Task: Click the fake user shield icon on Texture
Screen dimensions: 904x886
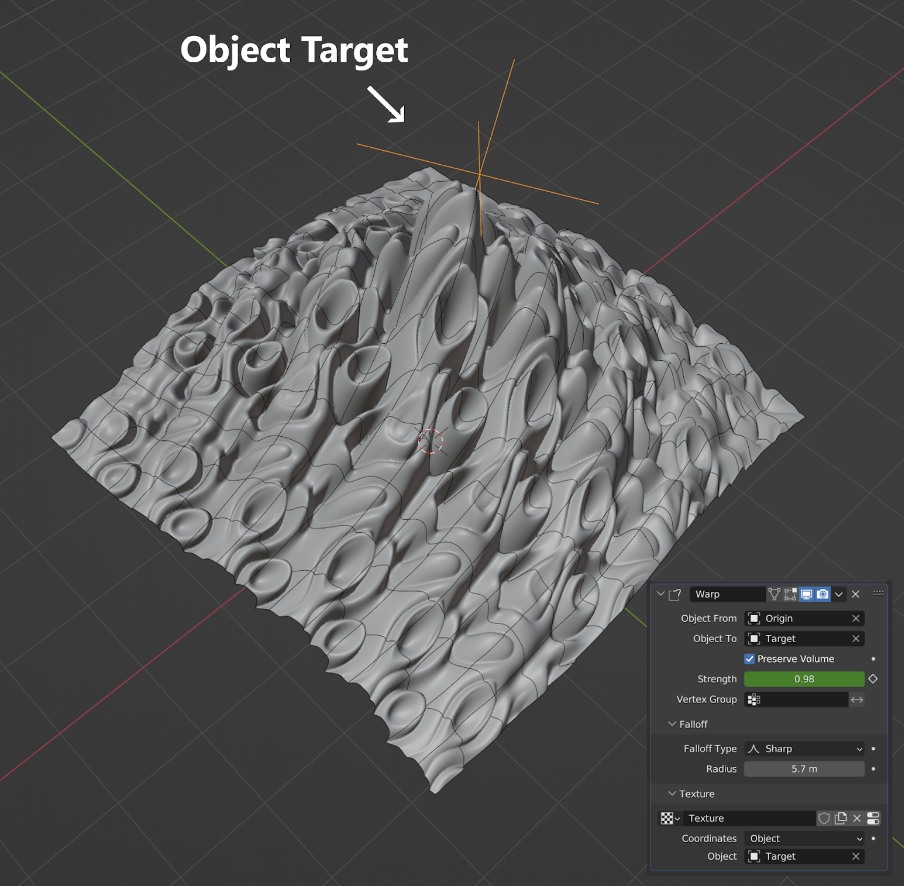Action: coord(824,818)
